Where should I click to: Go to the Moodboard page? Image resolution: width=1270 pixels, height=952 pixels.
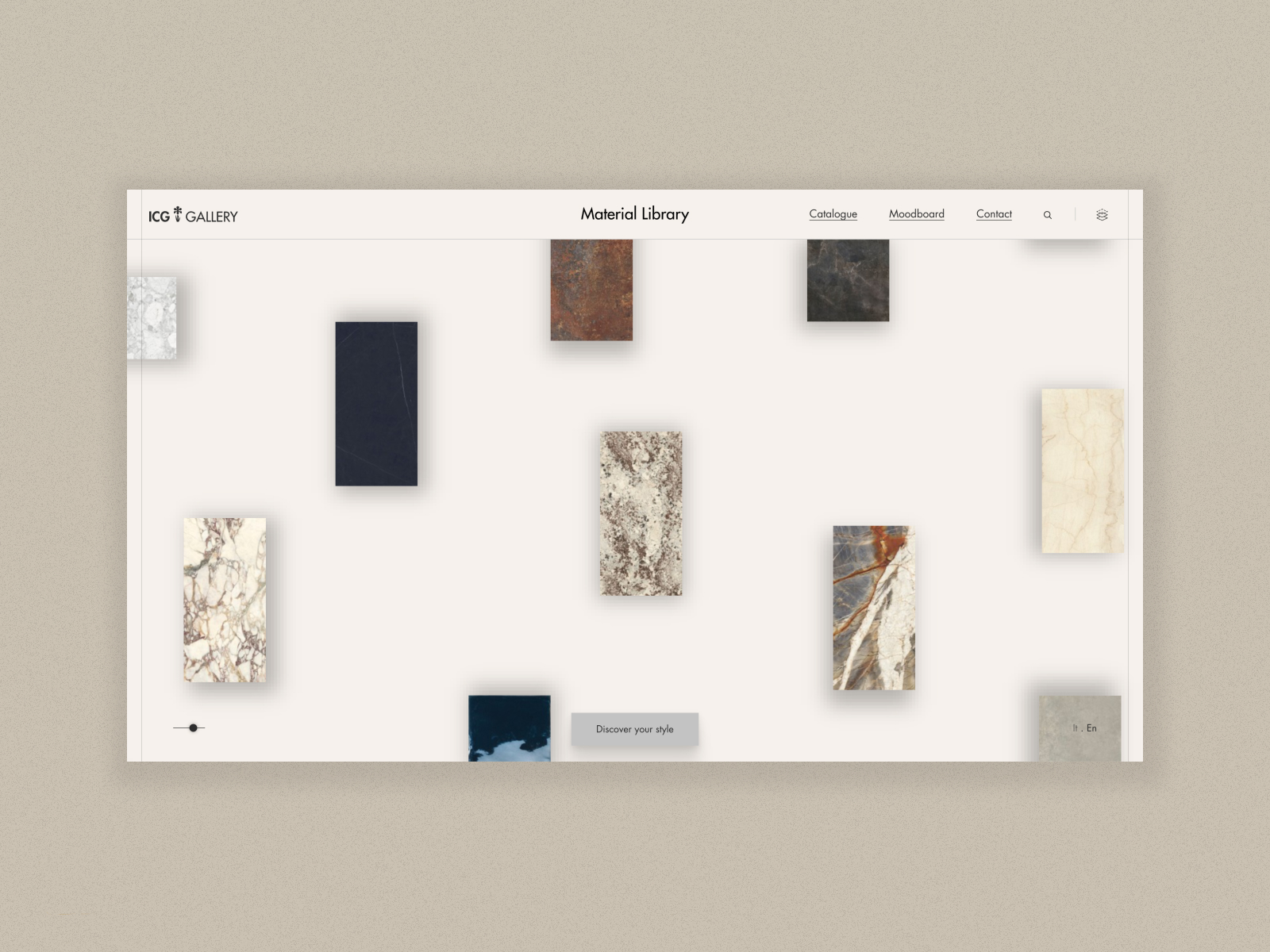(x=917, y=214)
